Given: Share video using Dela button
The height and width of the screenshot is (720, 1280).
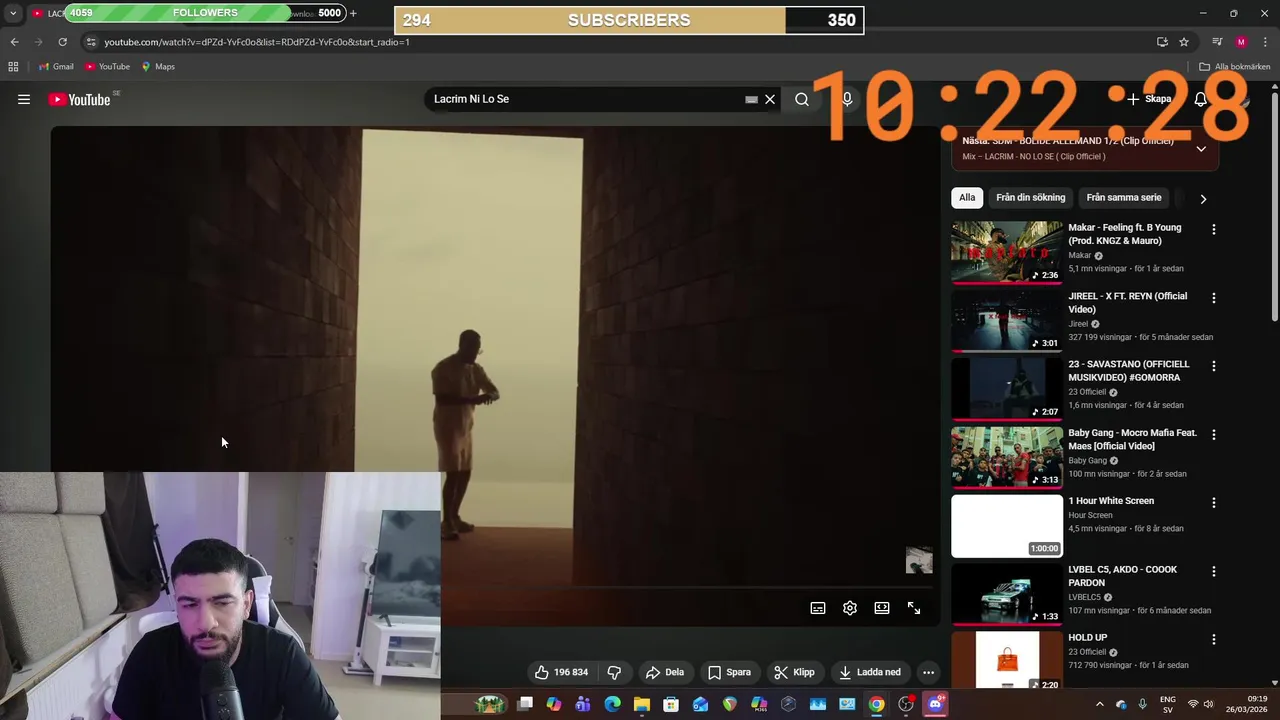Looking at the screenshot, I should pyautogui.click(x=665, y=672).
